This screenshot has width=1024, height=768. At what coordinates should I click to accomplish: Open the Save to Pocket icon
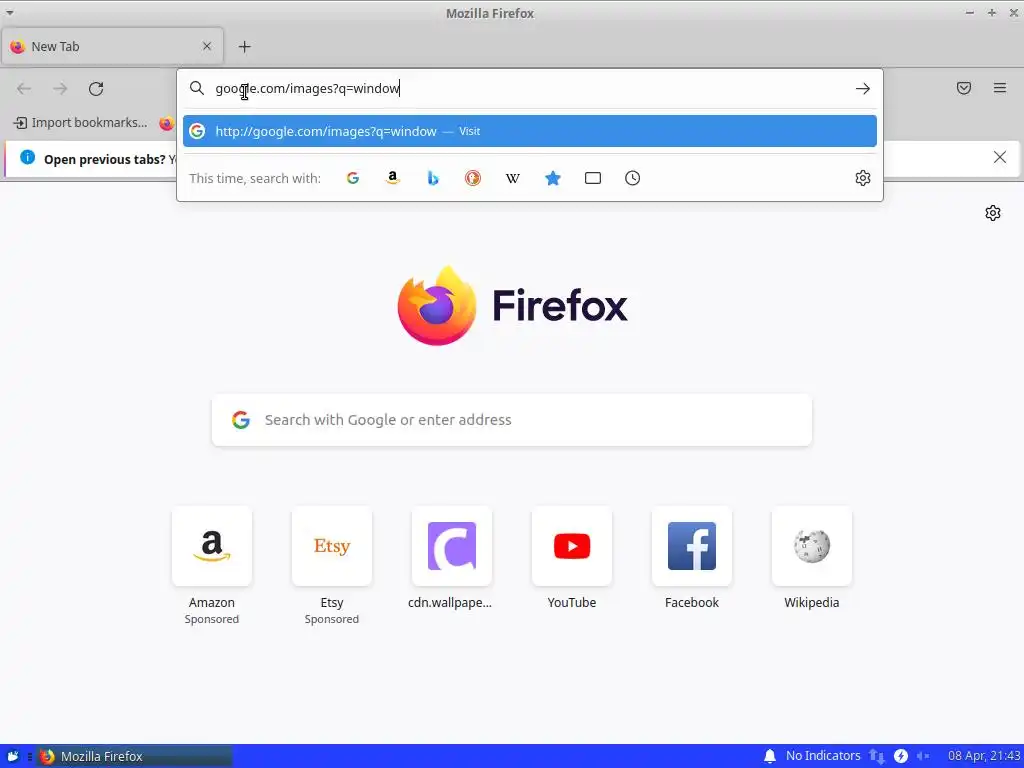[x=964, y=88]
